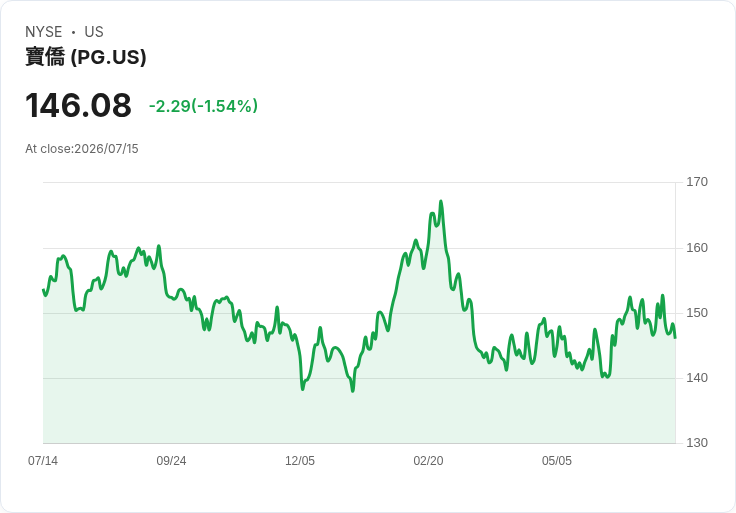Click the 150 price axis label

[697, 313]
